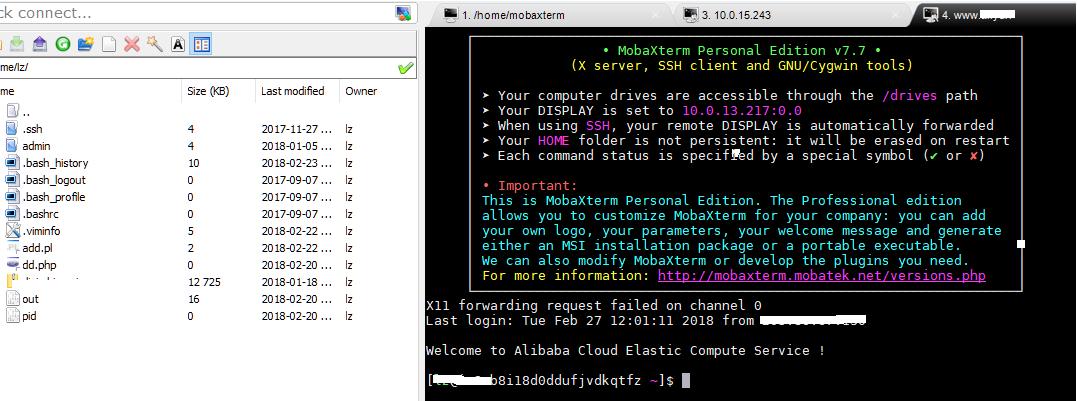
Task: Click the red X delete icon
Action: [x=131, y=45]
